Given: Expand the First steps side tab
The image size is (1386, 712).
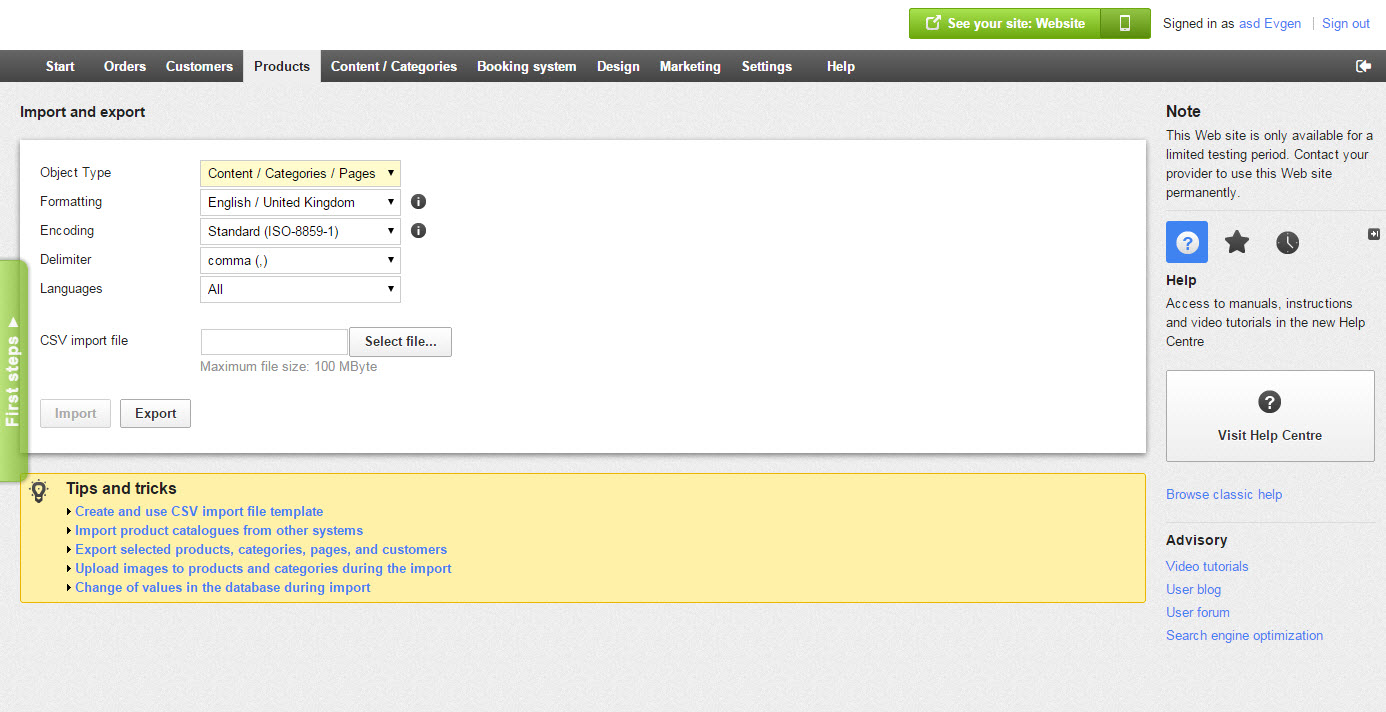Looking at the screenshot, I should (12, 370).
